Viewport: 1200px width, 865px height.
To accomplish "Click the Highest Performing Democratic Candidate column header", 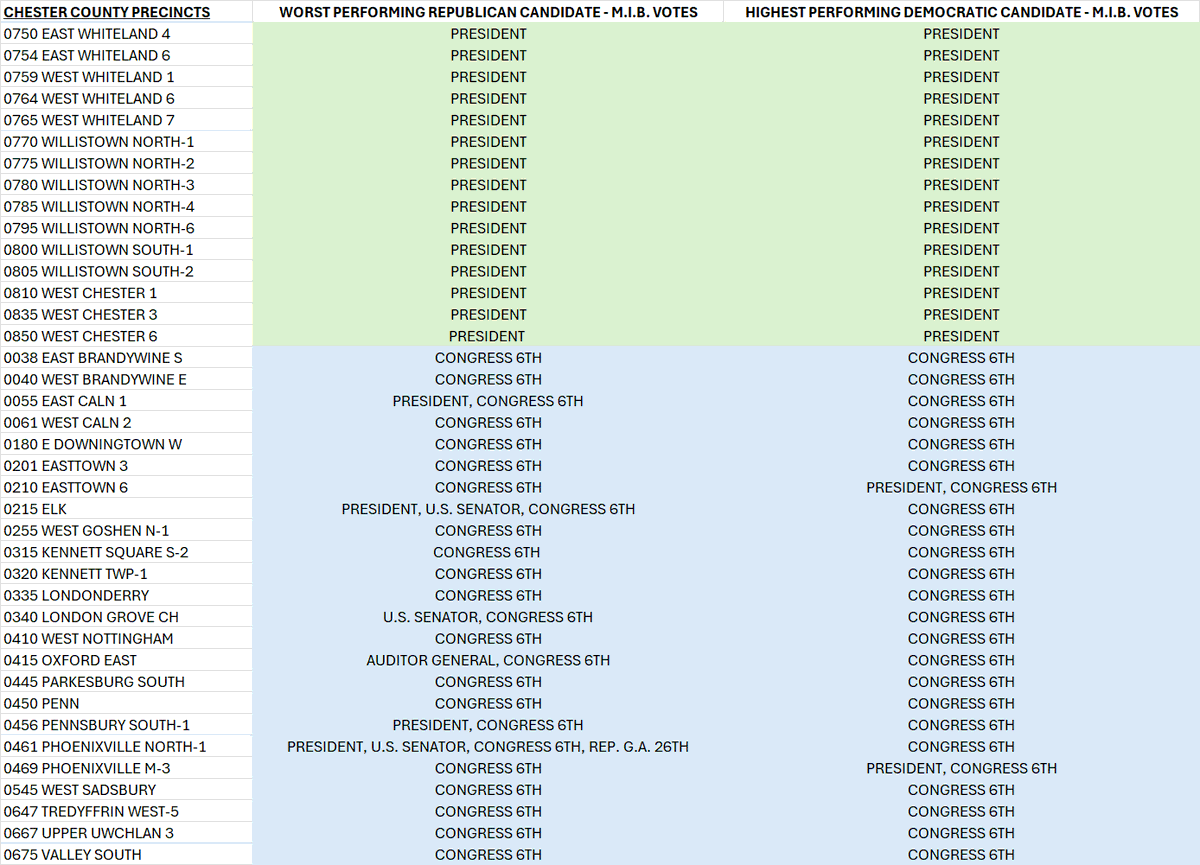I will 961,12.
